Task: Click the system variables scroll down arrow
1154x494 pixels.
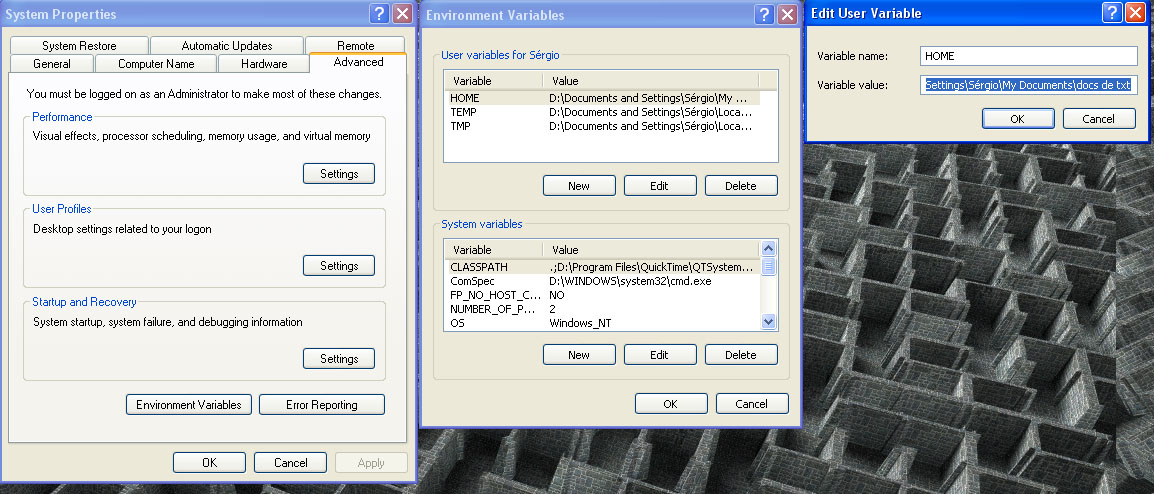Action: tap(768, 322)
